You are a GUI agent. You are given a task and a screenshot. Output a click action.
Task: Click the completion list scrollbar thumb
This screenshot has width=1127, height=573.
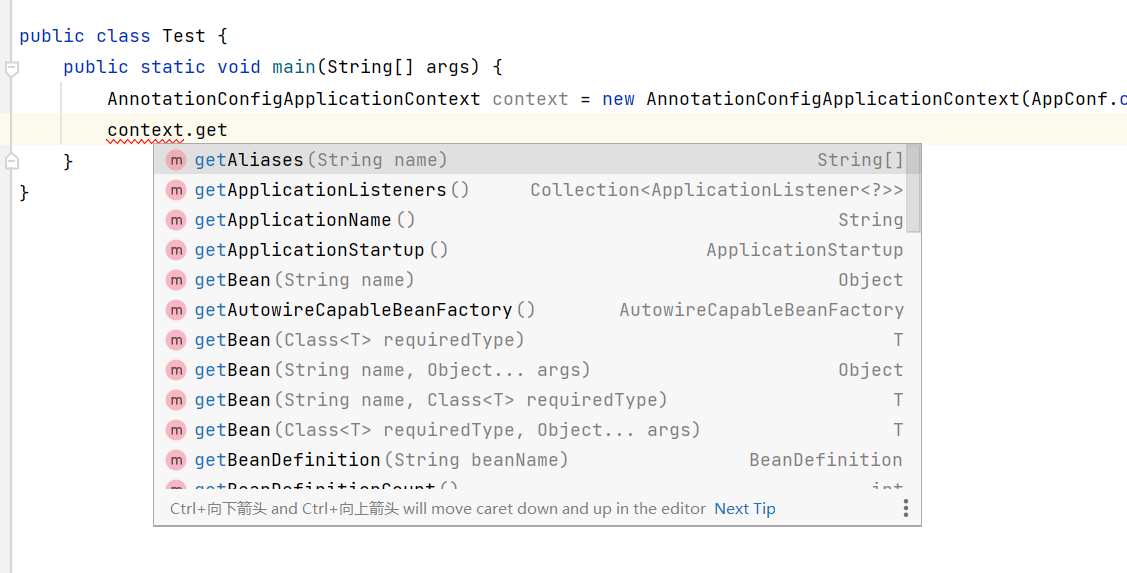point(913,188)
